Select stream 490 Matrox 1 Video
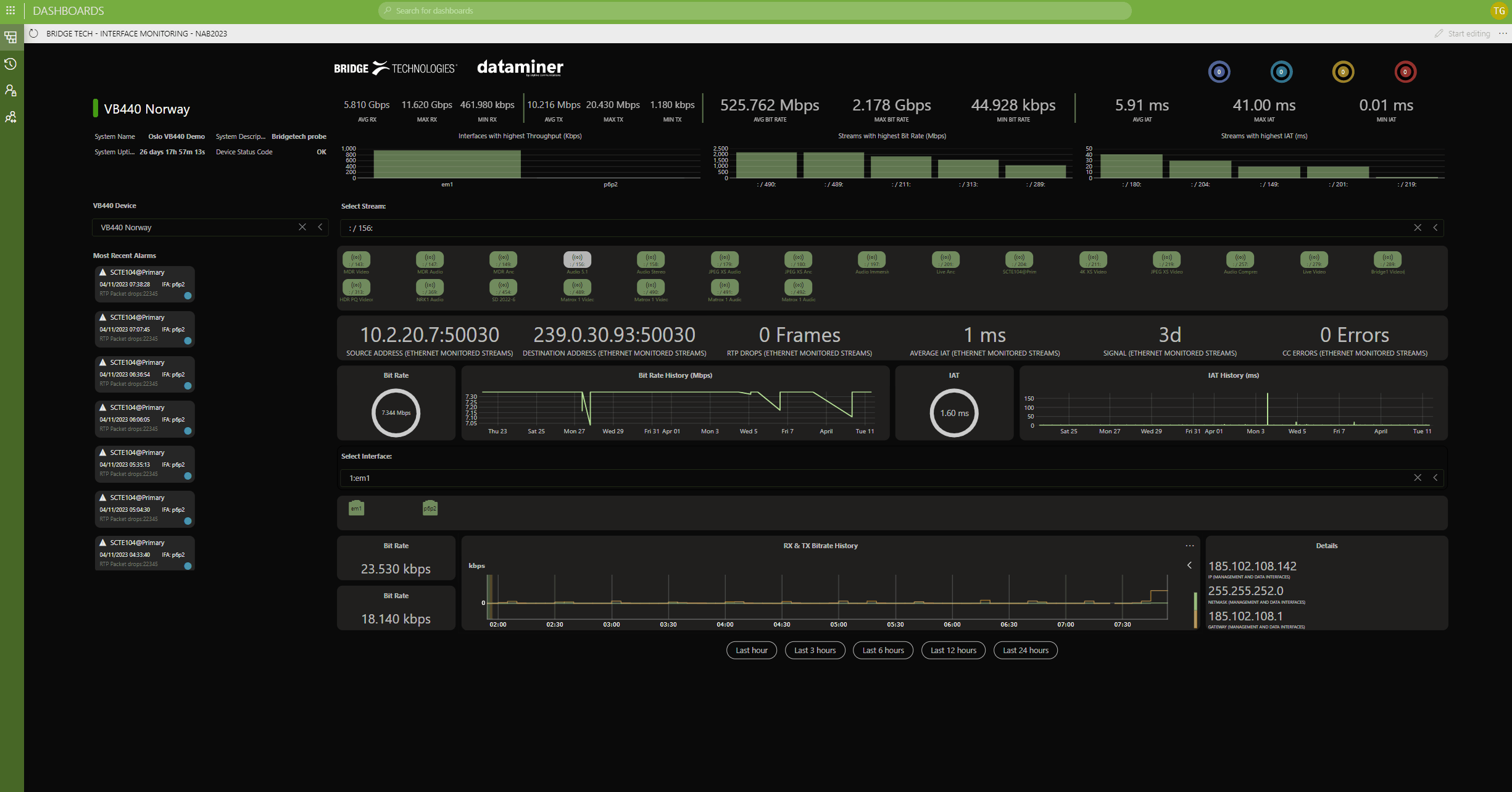 point(651,288)
